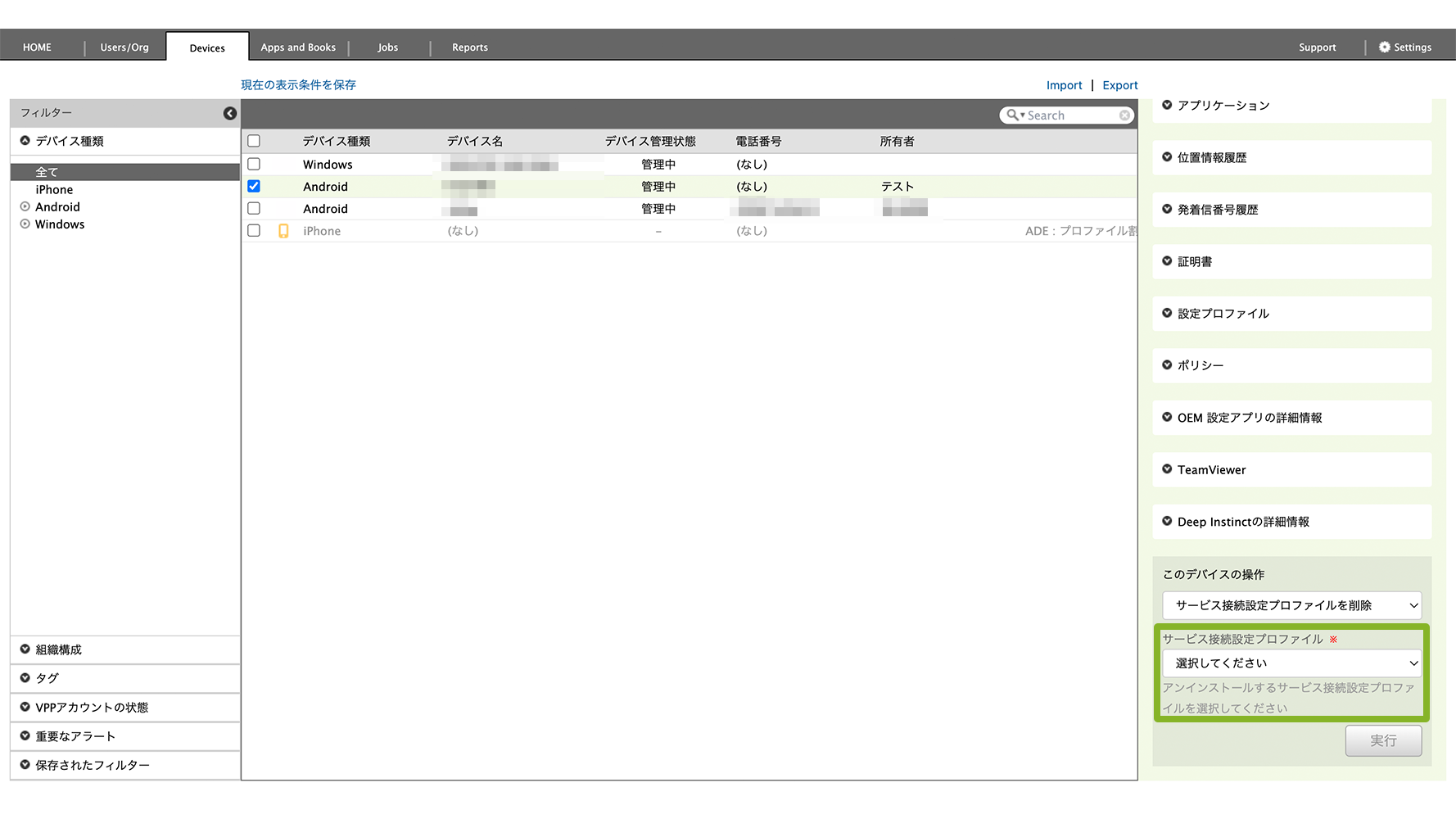Toggle the select-all header checkbox

[254, 141]
